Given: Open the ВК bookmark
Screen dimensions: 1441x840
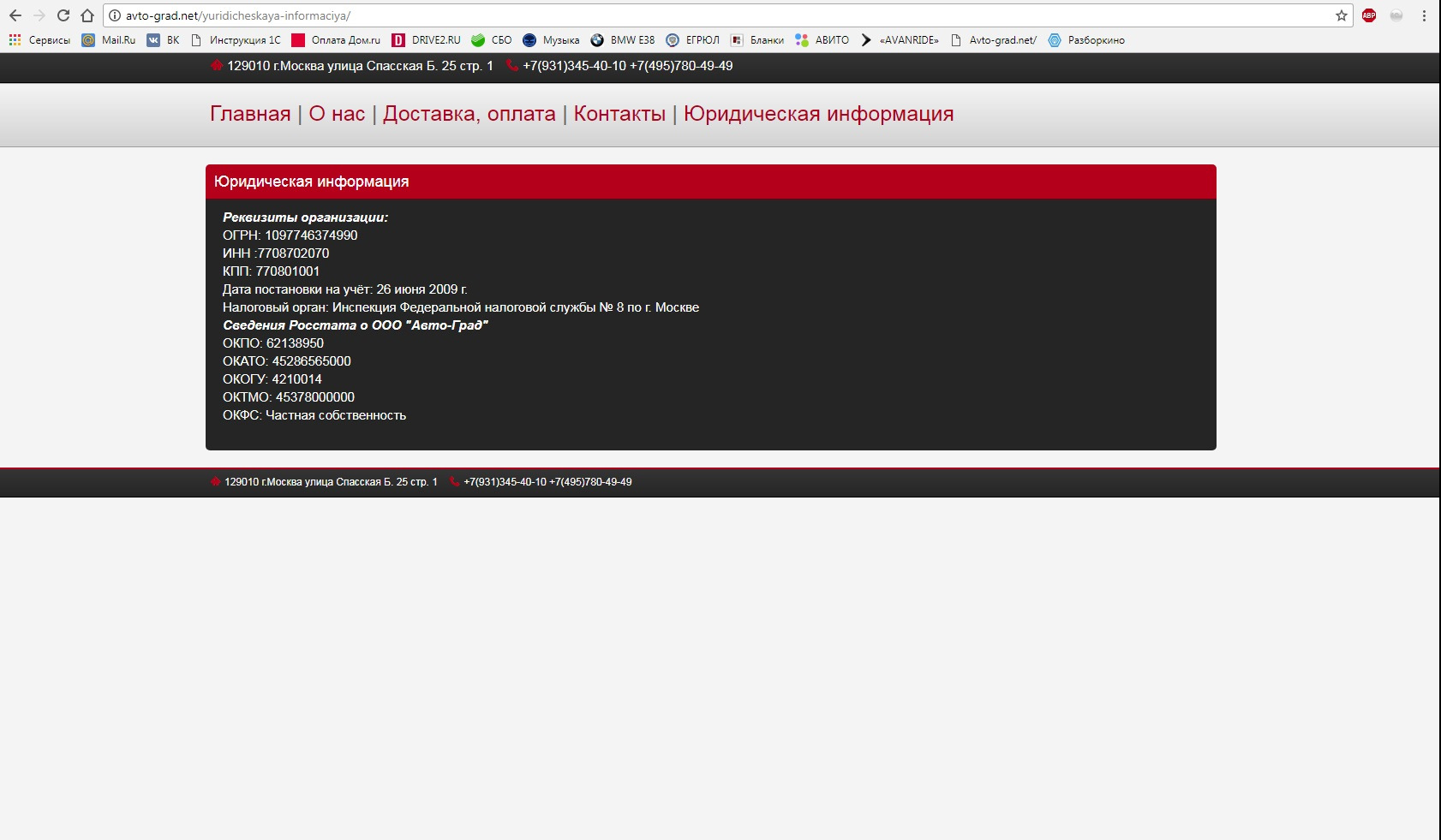Looking at the screenshot, I should pos(164,40).
